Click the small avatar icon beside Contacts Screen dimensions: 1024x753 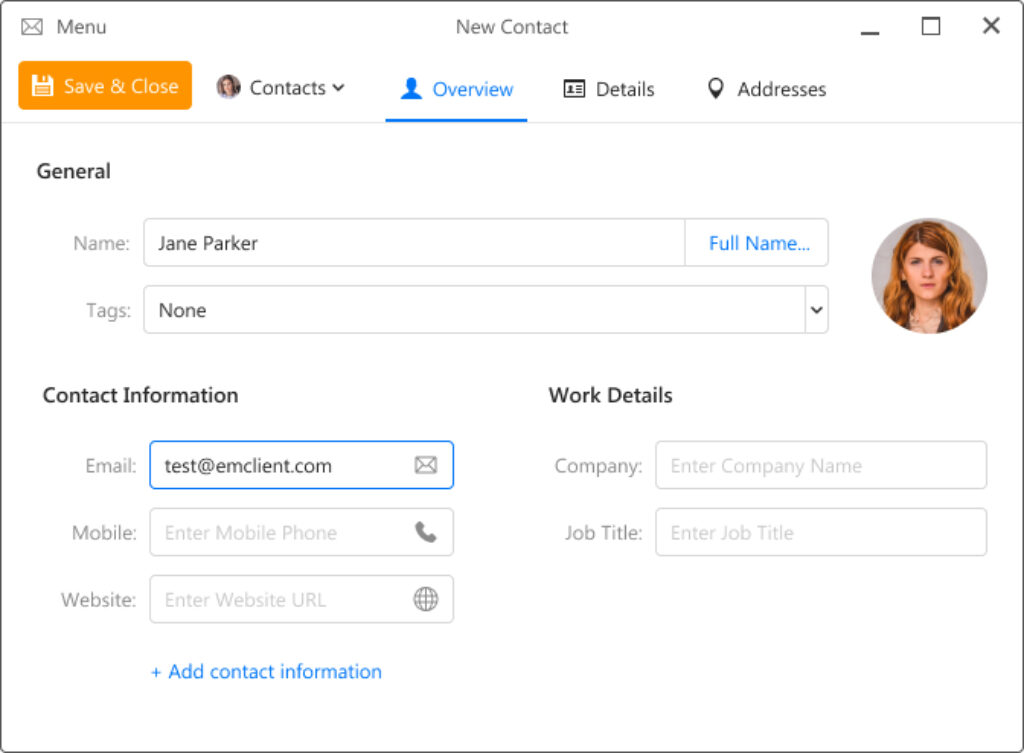pyautogui.click(x=228, y=88)
